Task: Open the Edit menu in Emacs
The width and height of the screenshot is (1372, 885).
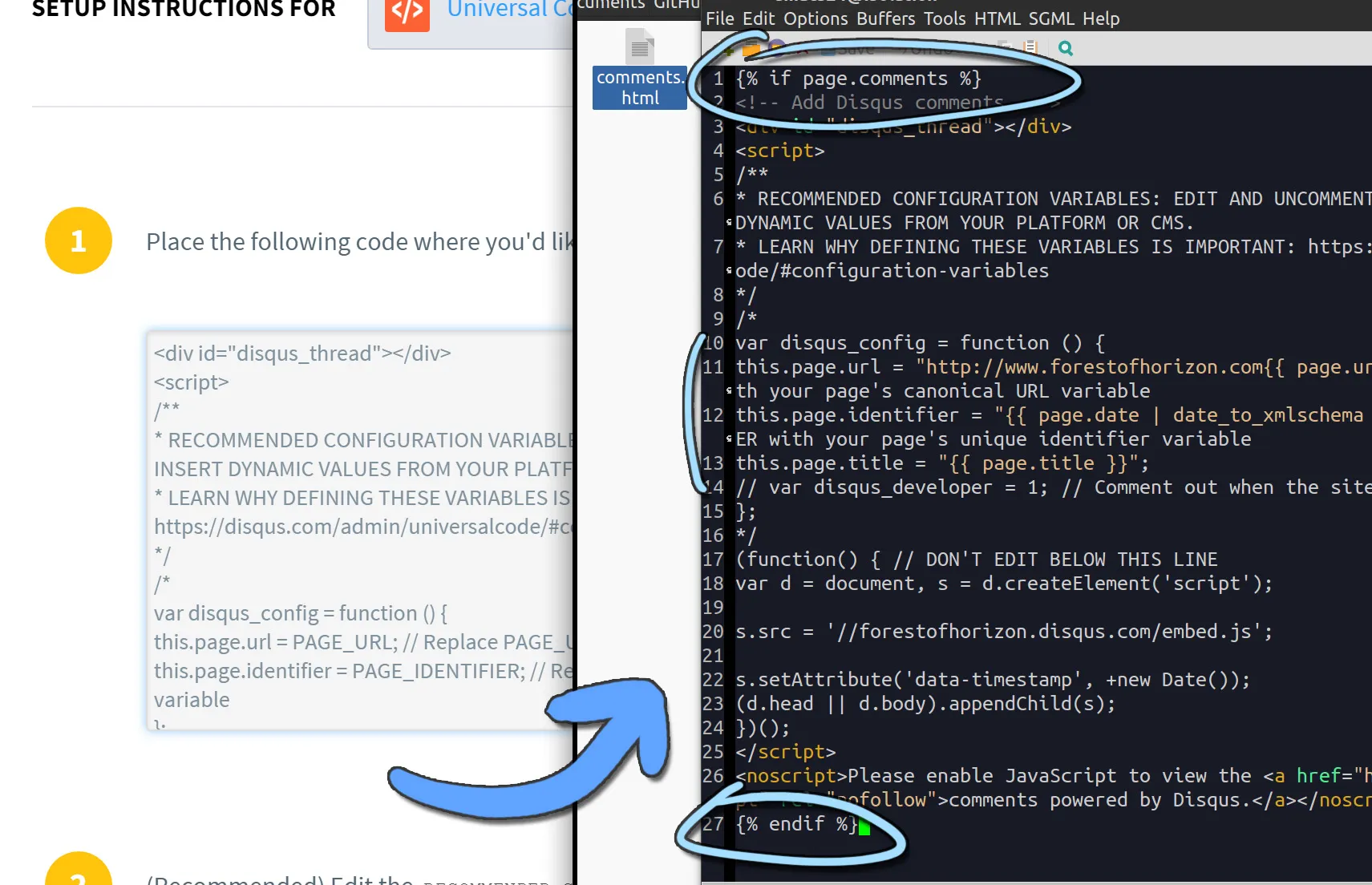Action: point(759,18)
